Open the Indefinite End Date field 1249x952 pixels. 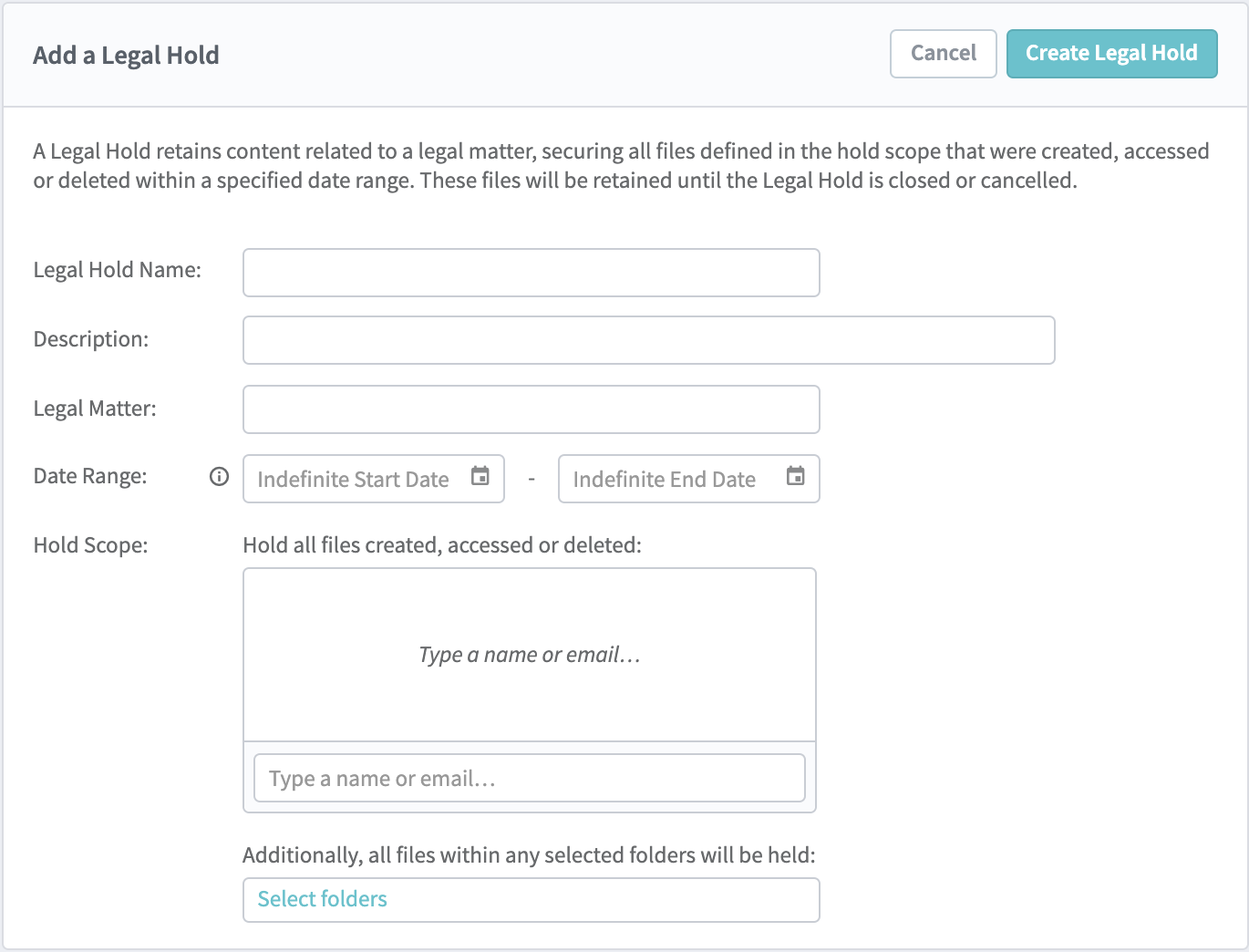point(688,479)
